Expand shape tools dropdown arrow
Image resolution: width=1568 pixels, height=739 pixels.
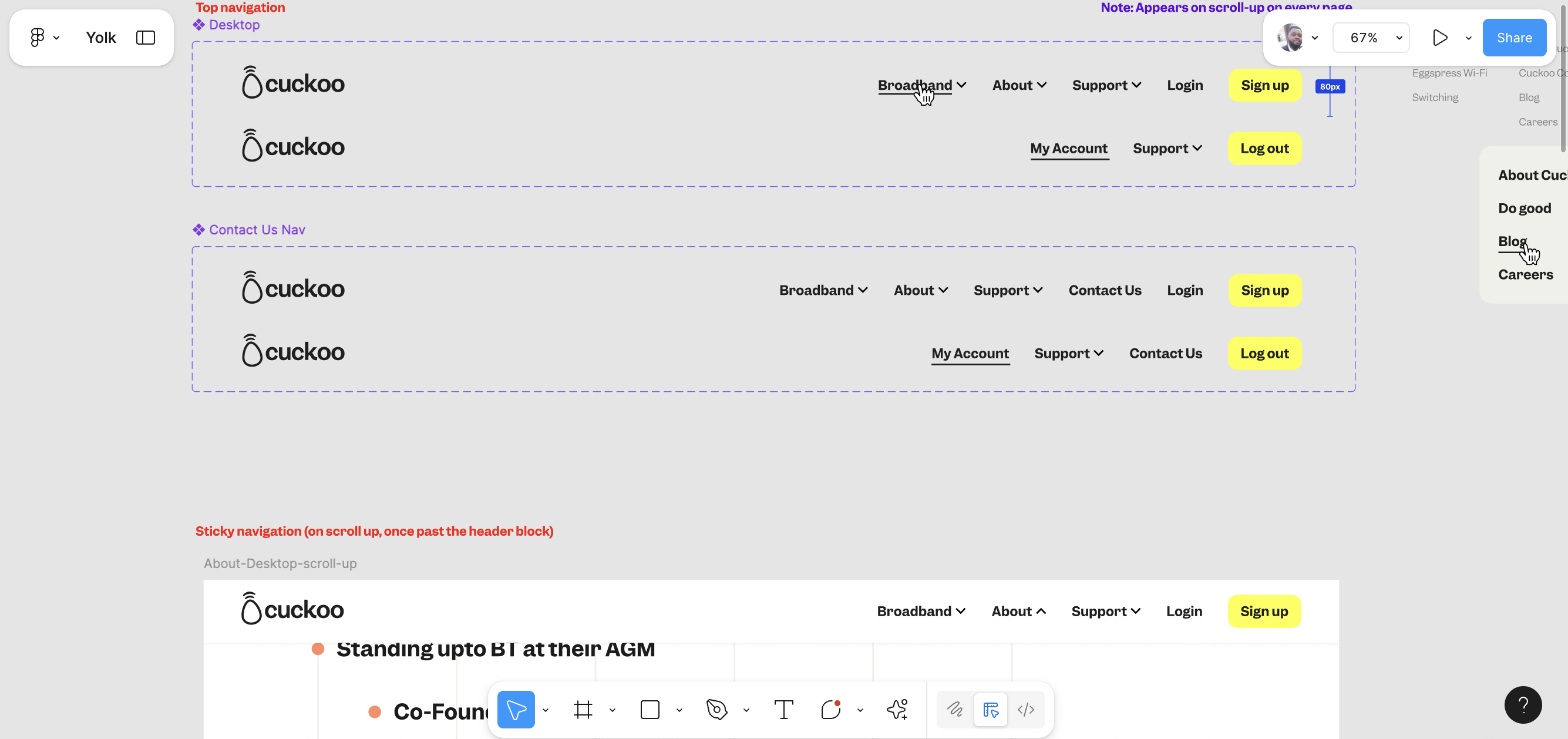[x=679, y=710]
